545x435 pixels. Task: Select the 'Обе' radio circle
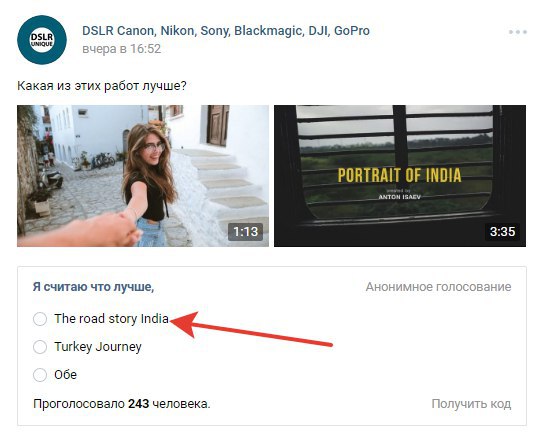(40, 375)
